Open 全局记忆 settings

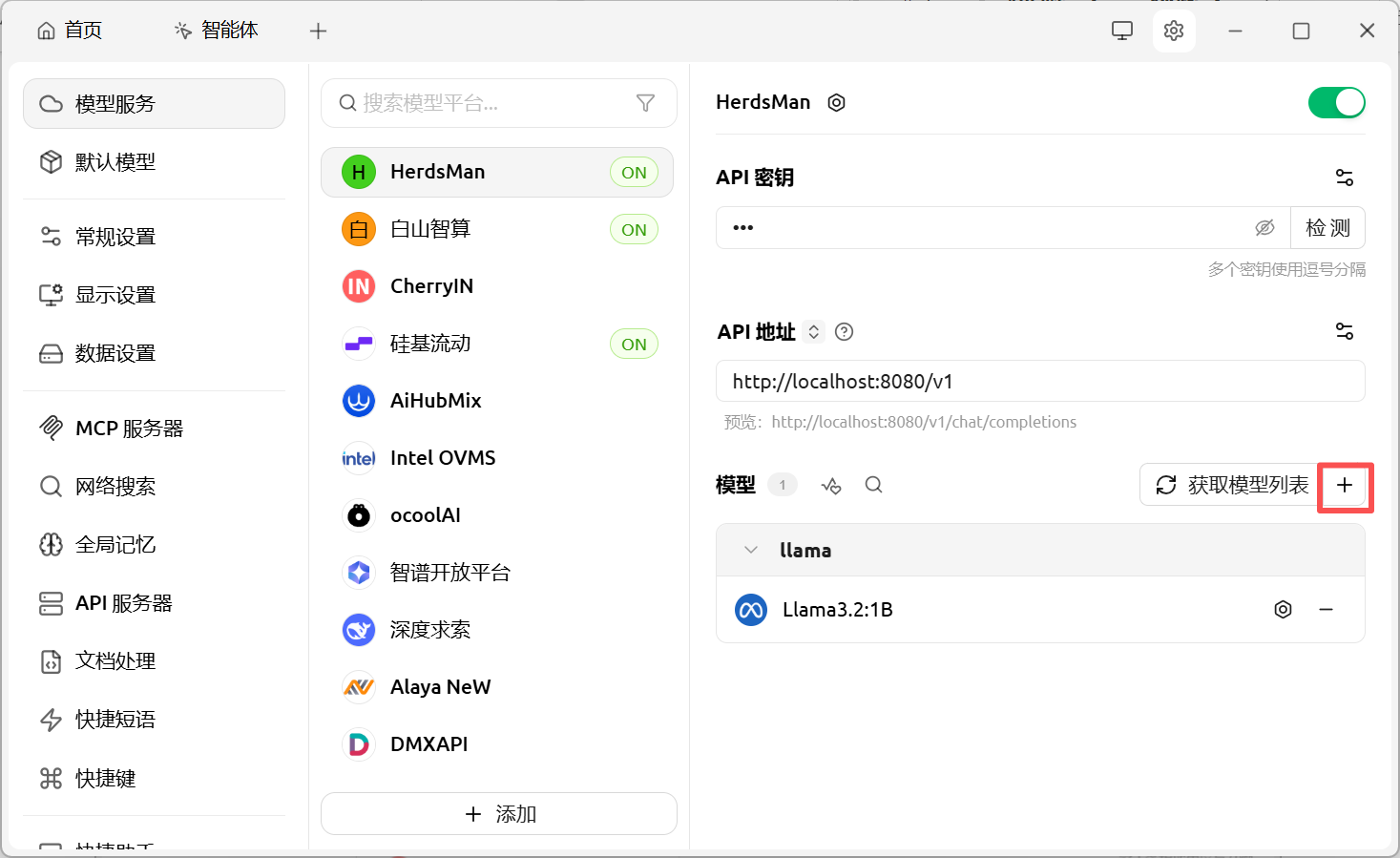[x=154, y=545]
